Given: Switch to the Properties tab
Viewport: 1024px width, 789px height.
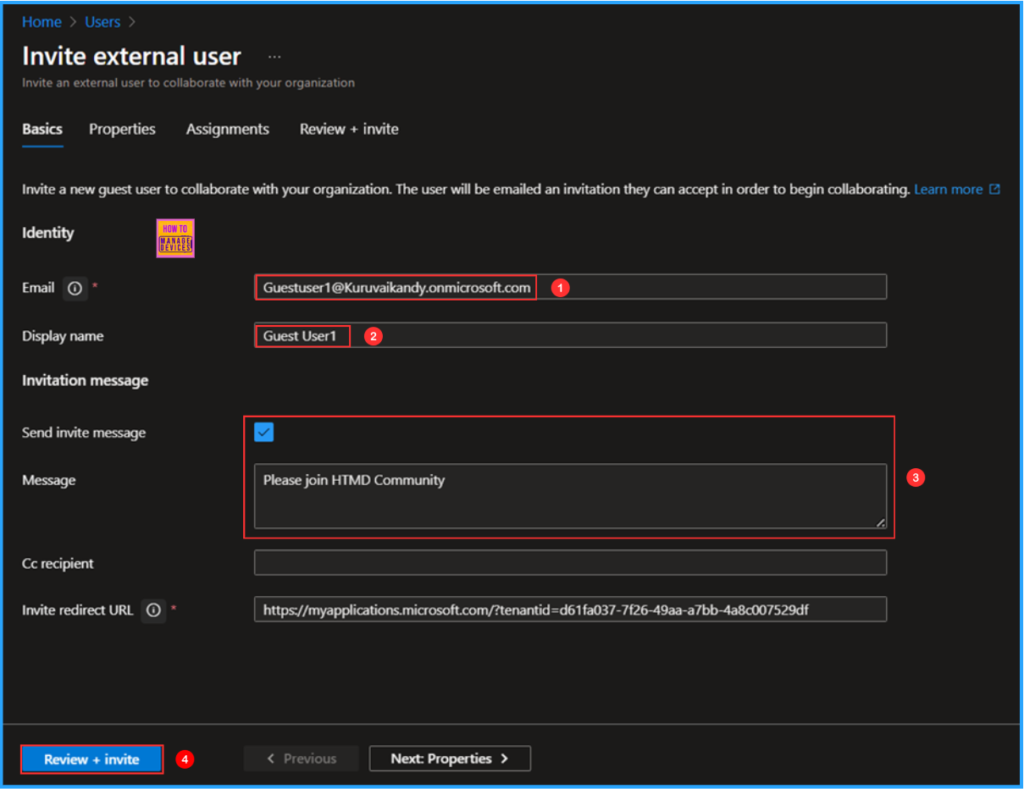Looking at the screenshot, I should (122, 129).
